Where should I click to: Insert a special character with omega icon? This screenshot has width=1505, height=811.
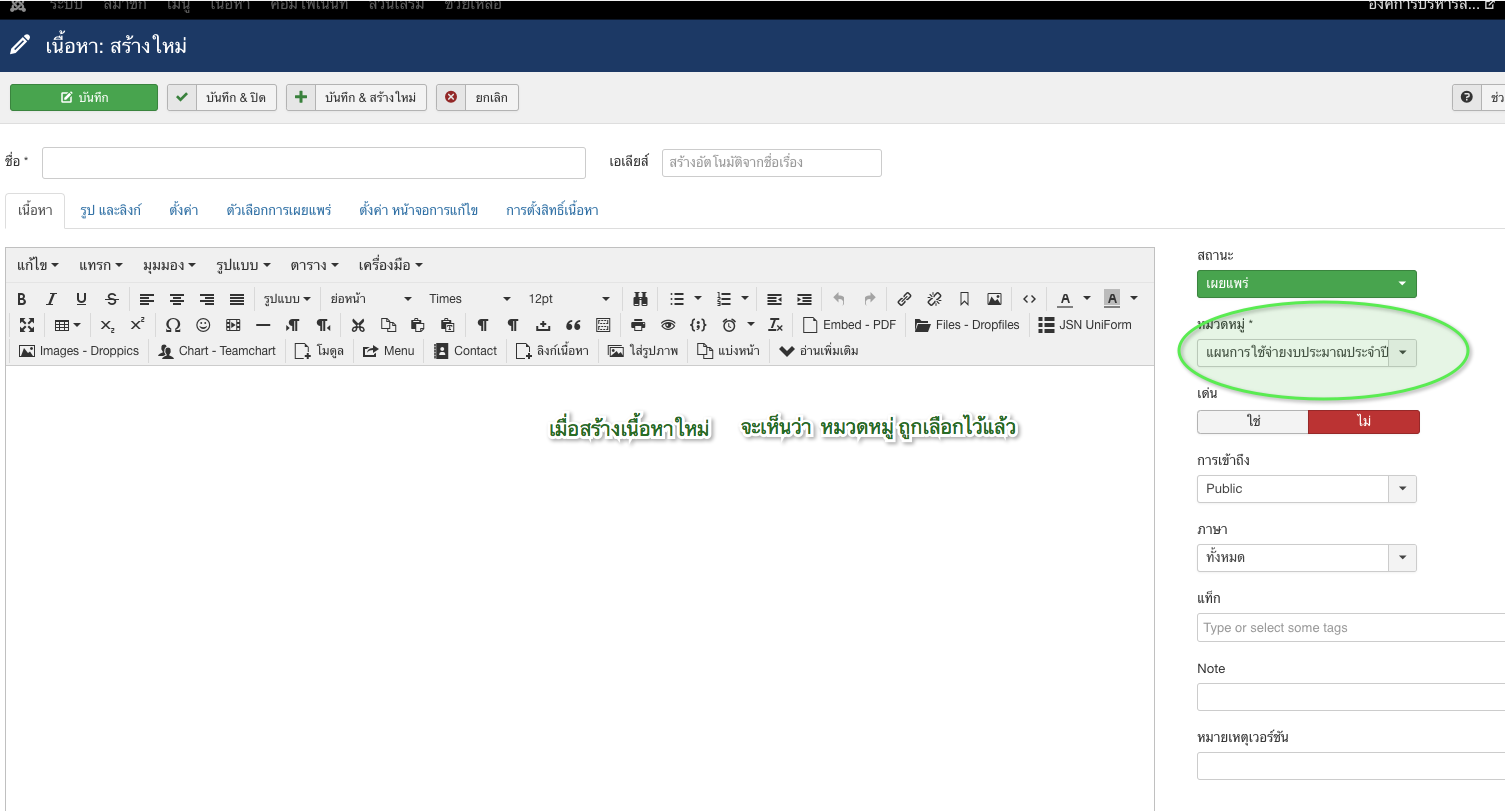click(173, 325)
